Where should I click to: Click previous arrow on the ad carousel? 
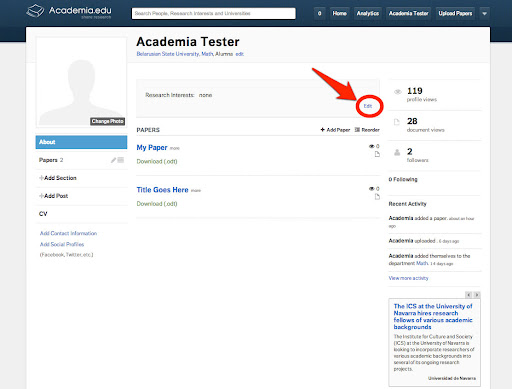[468, 295]
